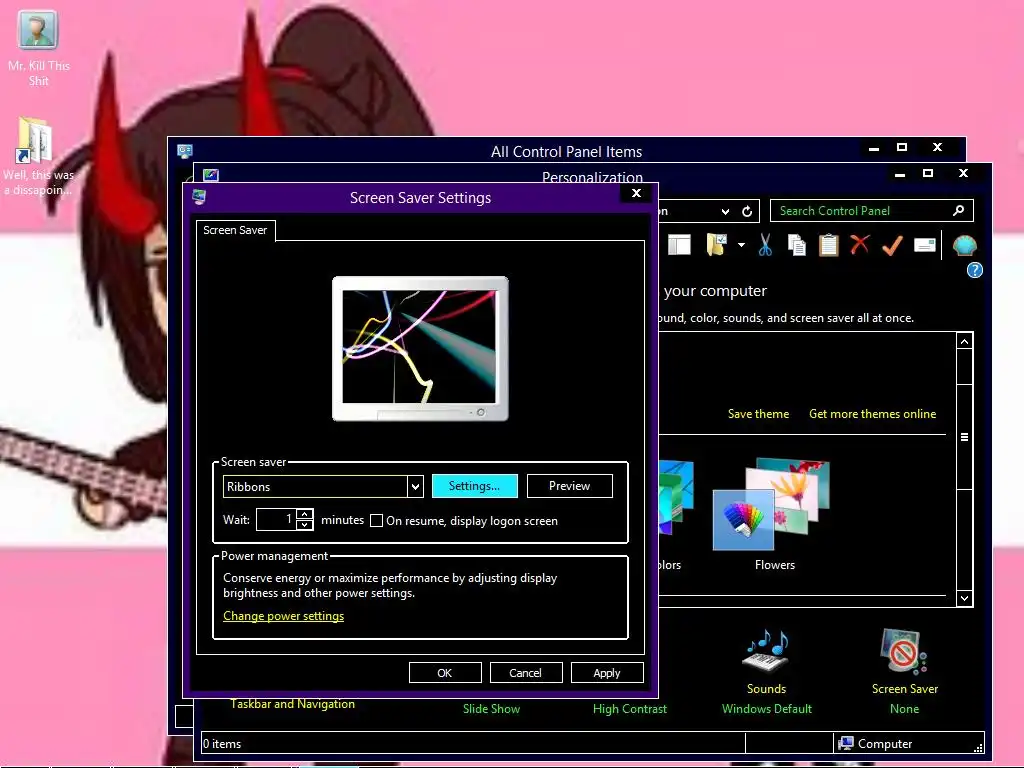Click themes list scroll up arrow

click(965, 341)
